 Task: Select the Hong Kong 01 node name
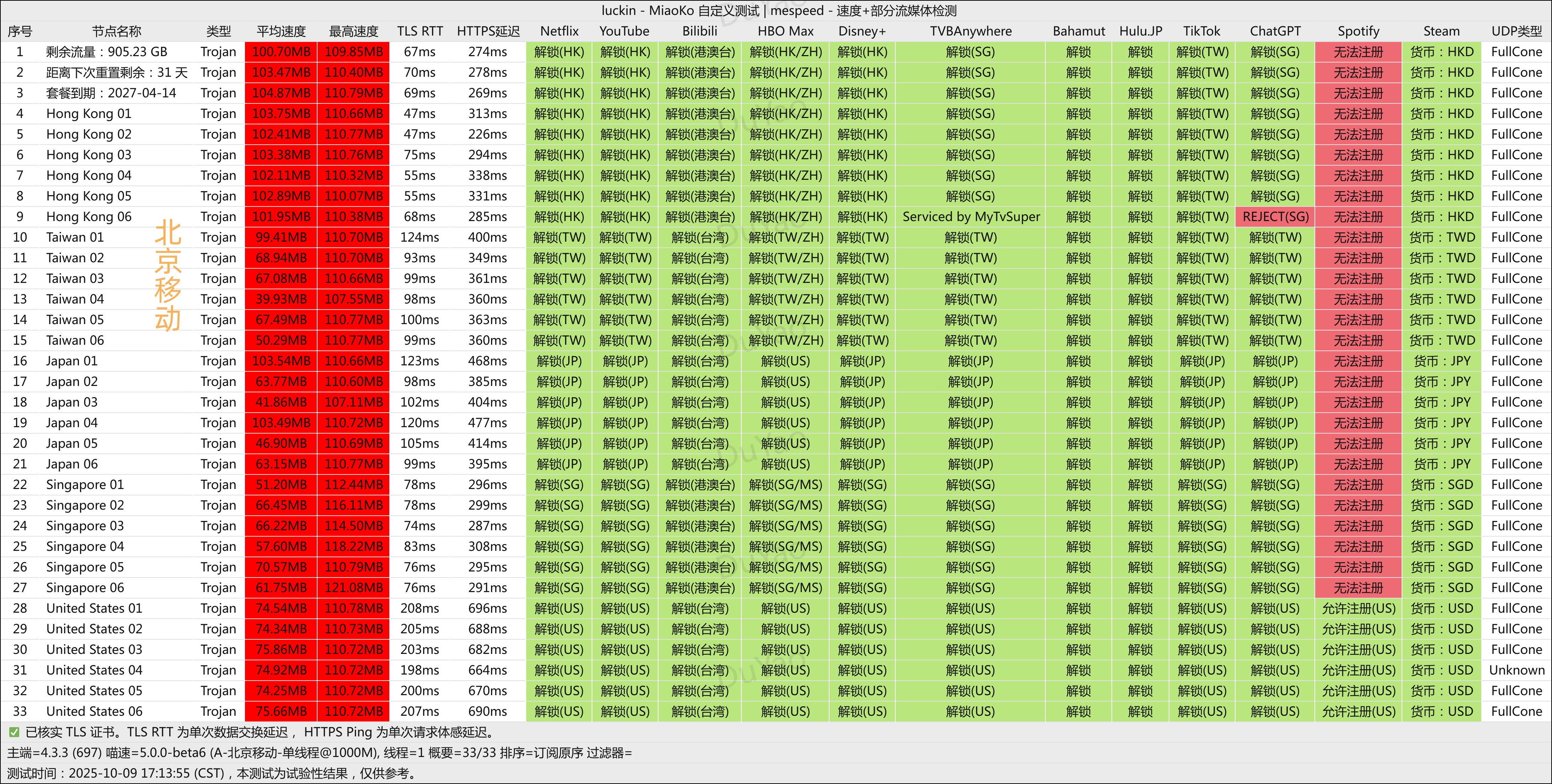pyautogui.click(x=89, y=114)
